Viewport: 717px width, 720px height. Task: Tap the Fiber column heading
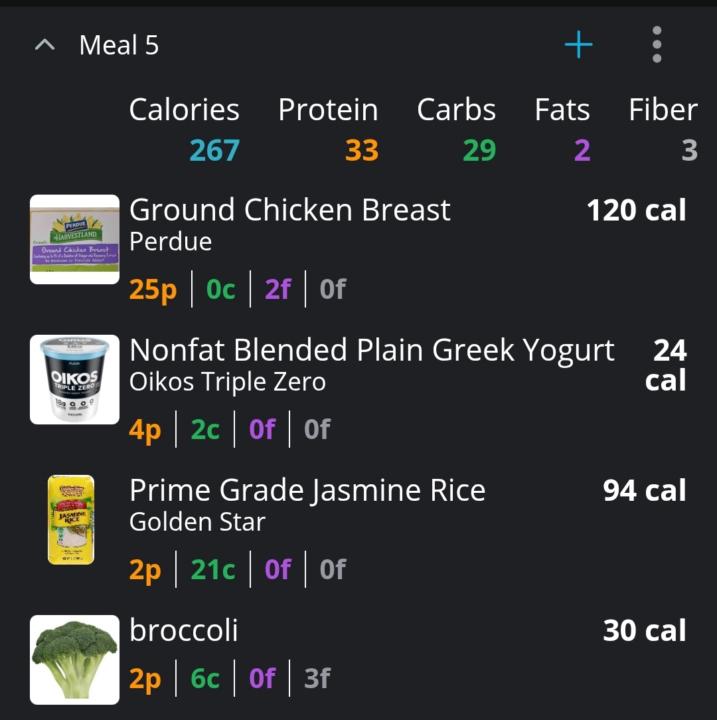pyautogui.click(x=663, y=110)
